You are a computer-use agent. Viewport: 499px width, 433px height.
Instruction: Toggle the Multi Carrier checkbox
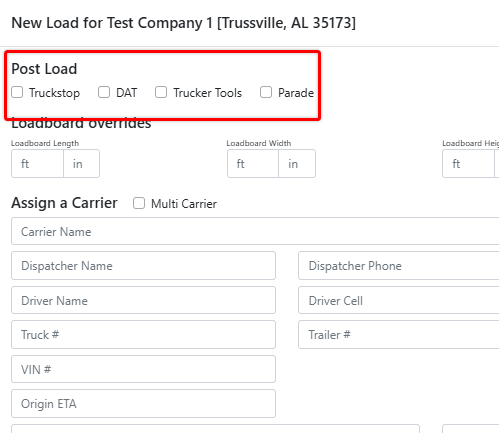pyautogui.click(x=139, y=203)
